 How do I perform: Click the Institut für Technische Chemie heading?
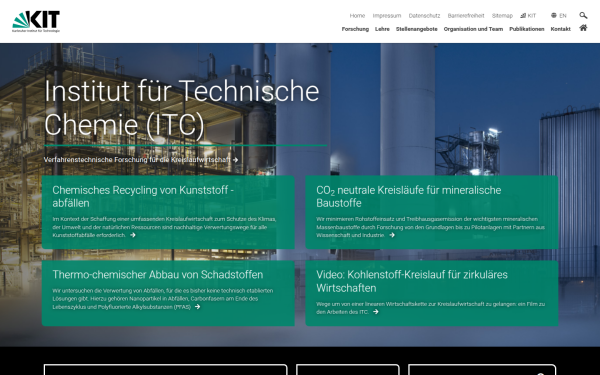[182, 108]
